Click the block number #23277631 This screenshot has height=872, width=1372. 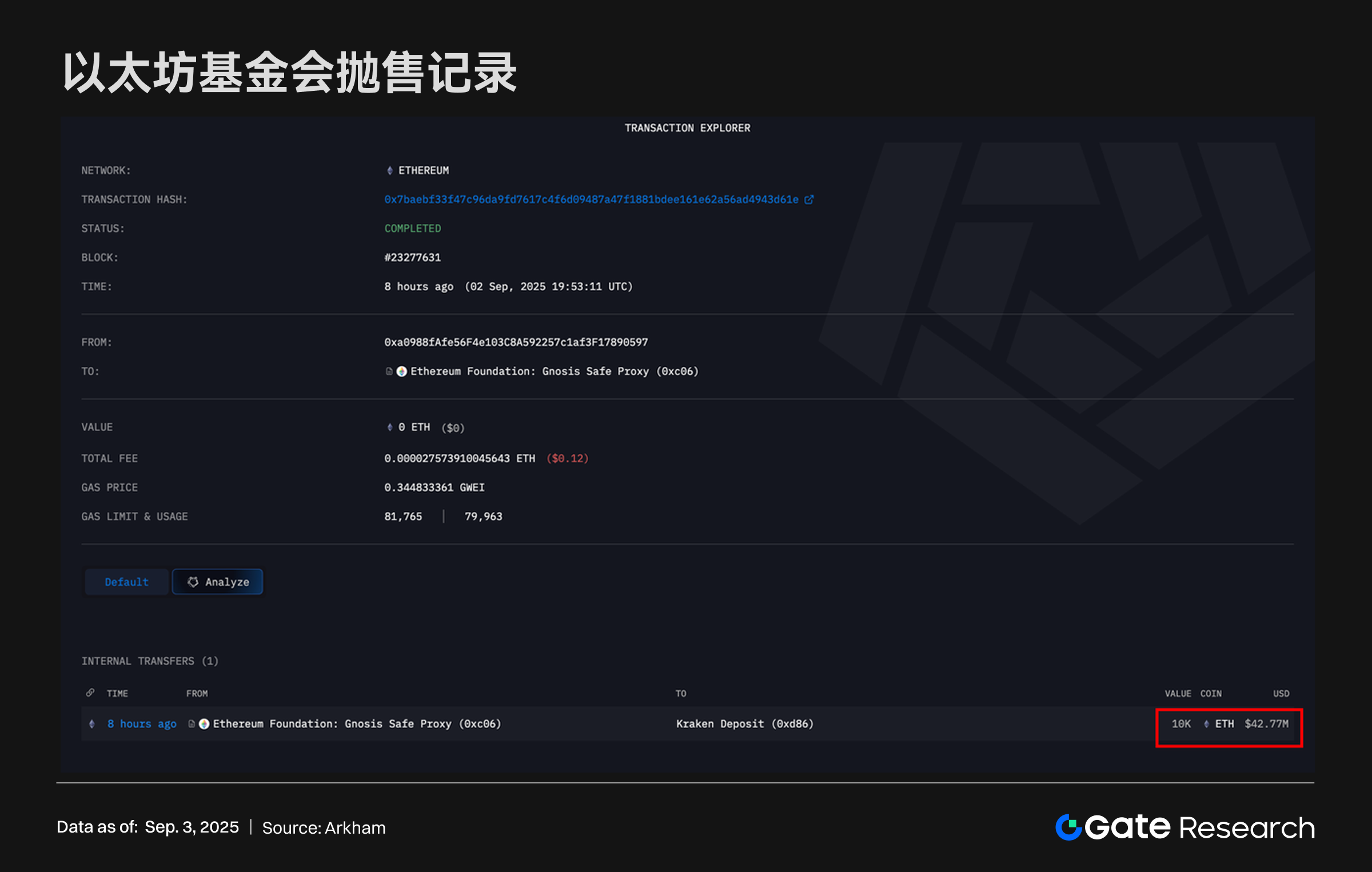point(412,258)
